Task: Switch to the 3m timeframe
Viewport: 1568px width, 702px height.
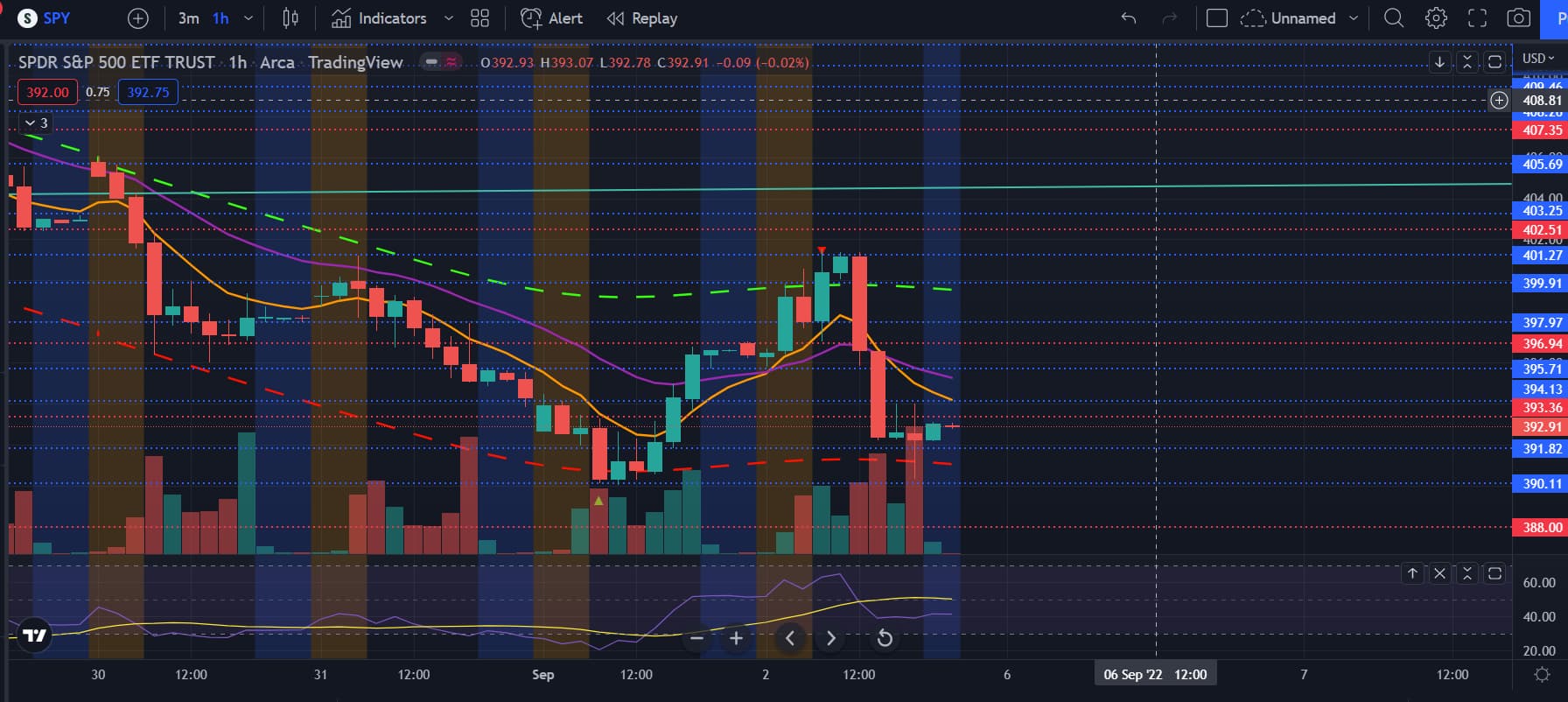Action: coord(188,18)
